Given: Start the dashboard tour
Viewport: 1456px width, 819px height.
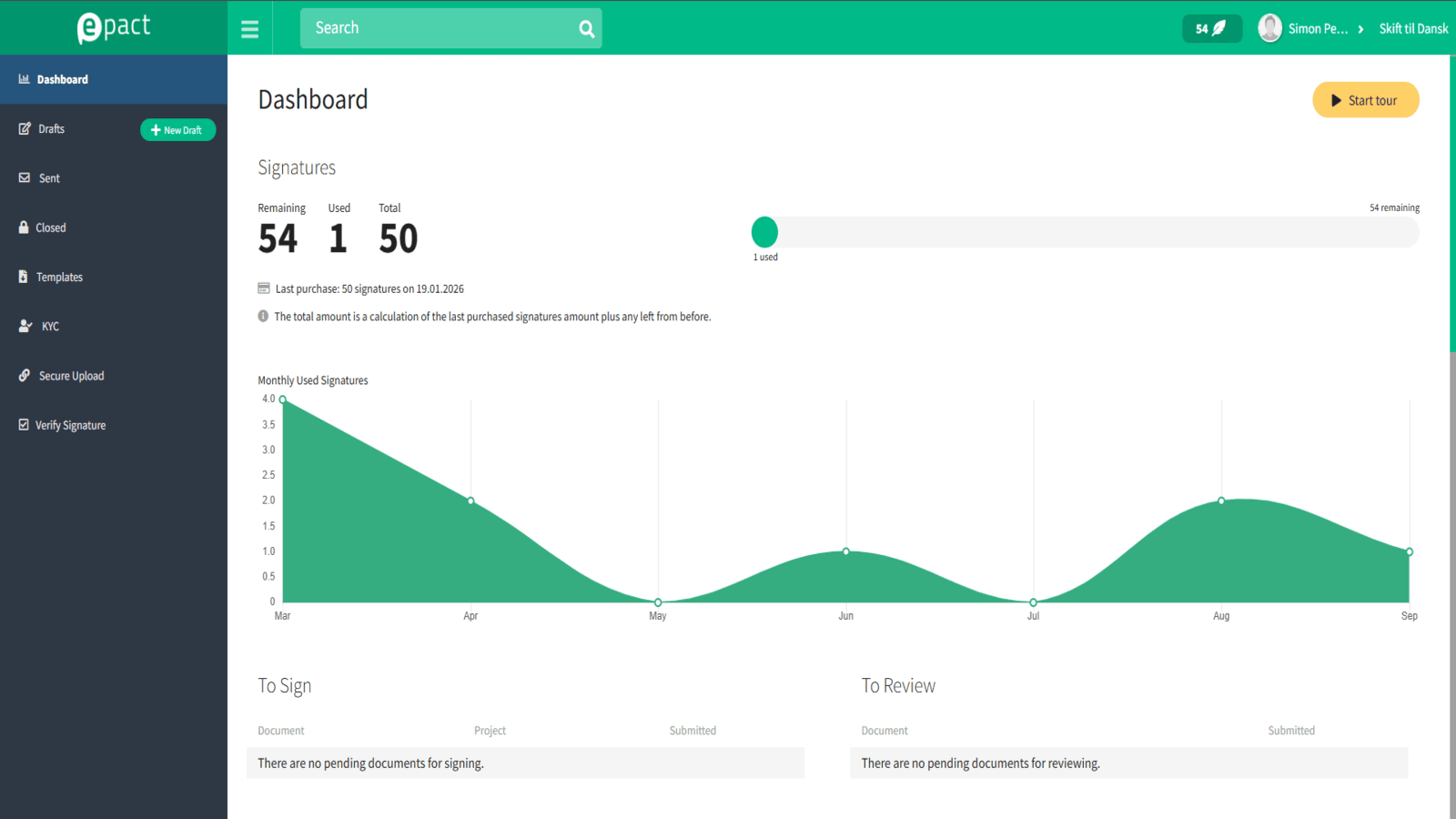Looking at the screenshot, I should pyautogui.click(x=1365, y=100).
